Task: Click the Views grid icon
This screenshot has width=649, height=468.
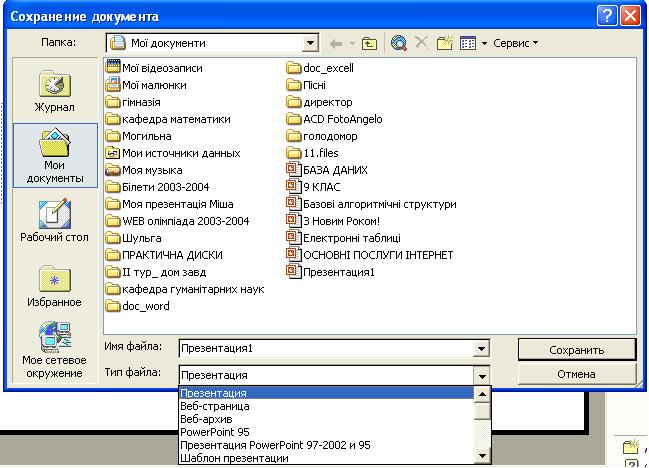Action: coord(468,43)
